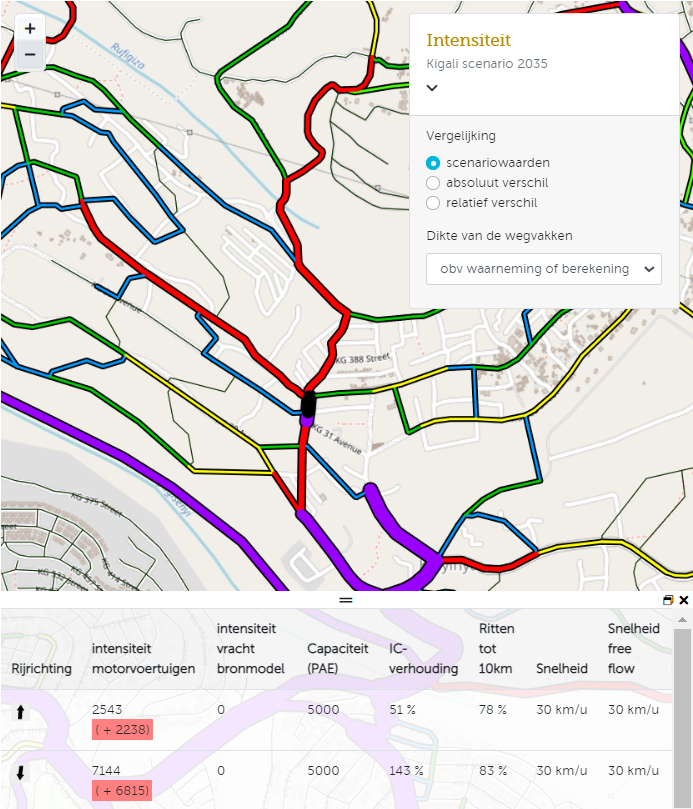Screen dimensions: 693x809
Task: Zoom in on the map
Action: click(x=30, y=29)
